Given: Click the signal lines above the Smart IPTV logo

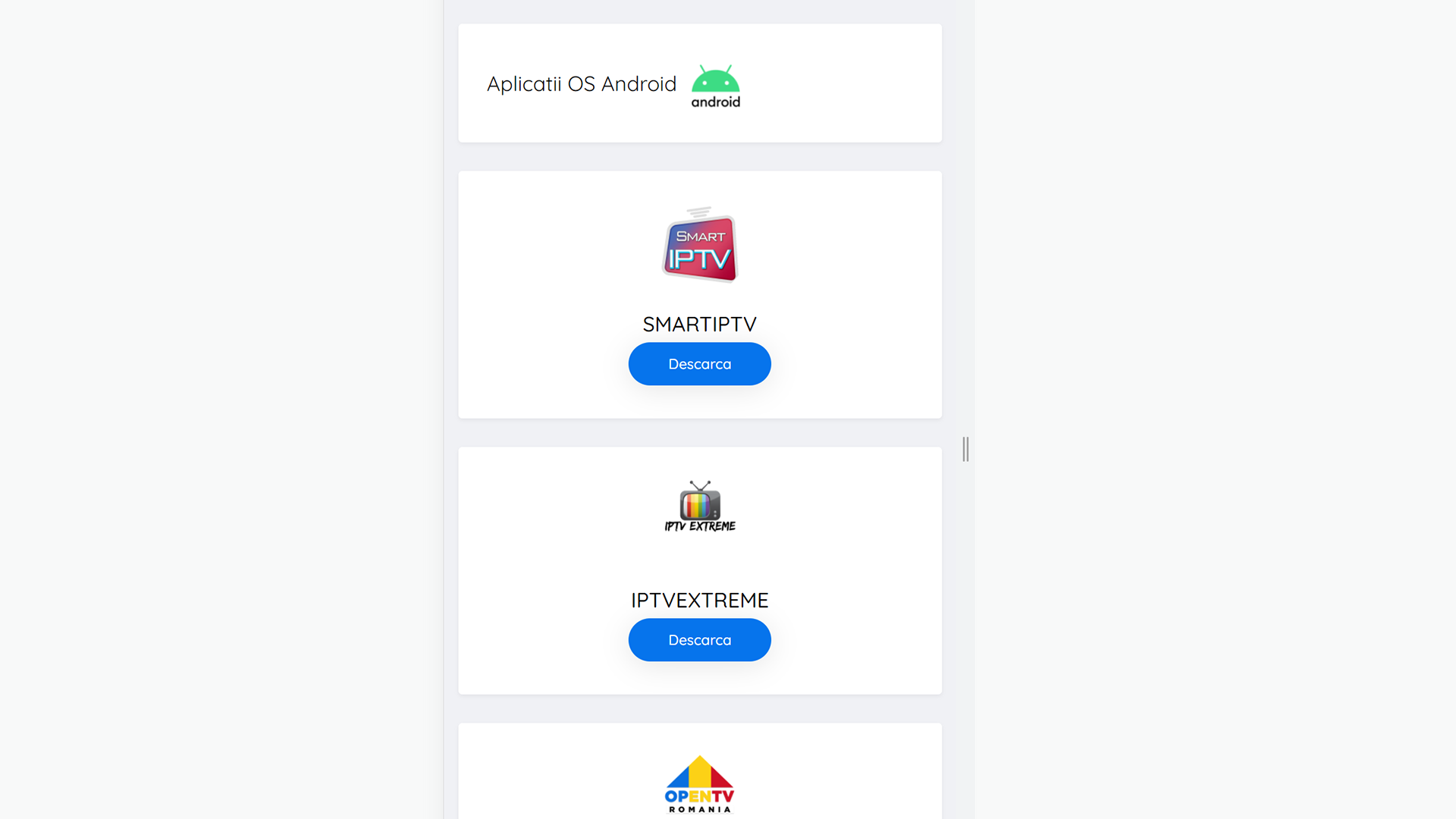Looking at the screenshot, I should click(x=699, y=212).
